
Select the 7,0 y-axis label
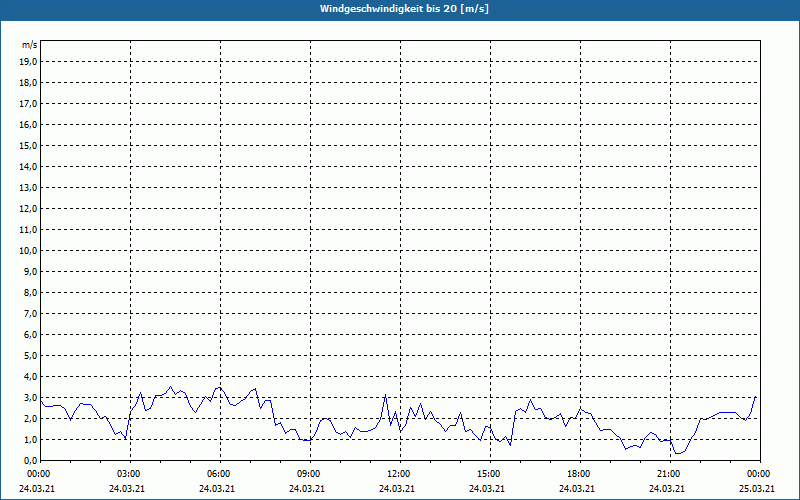[x=31, y=313]
